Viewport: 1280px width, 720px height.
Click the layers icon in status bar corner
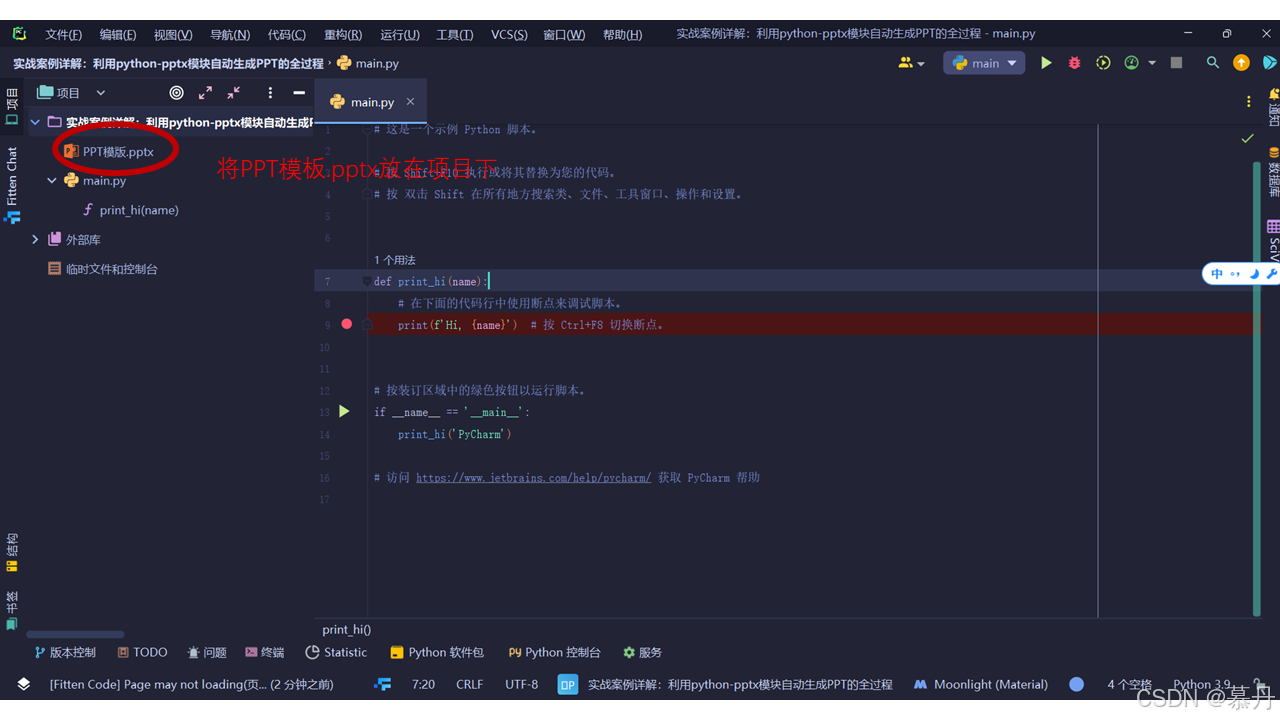24,684
